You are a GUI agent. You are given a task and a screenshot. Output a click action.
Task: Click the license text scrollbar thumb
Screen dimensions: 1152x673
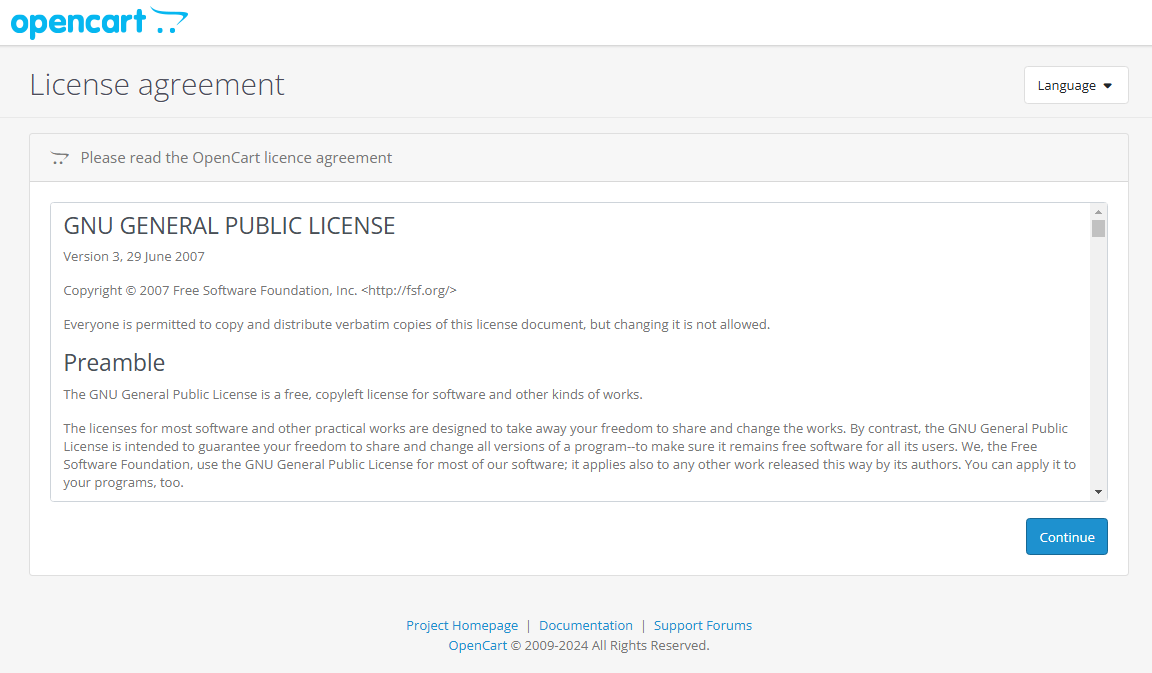coord(1098,228)
